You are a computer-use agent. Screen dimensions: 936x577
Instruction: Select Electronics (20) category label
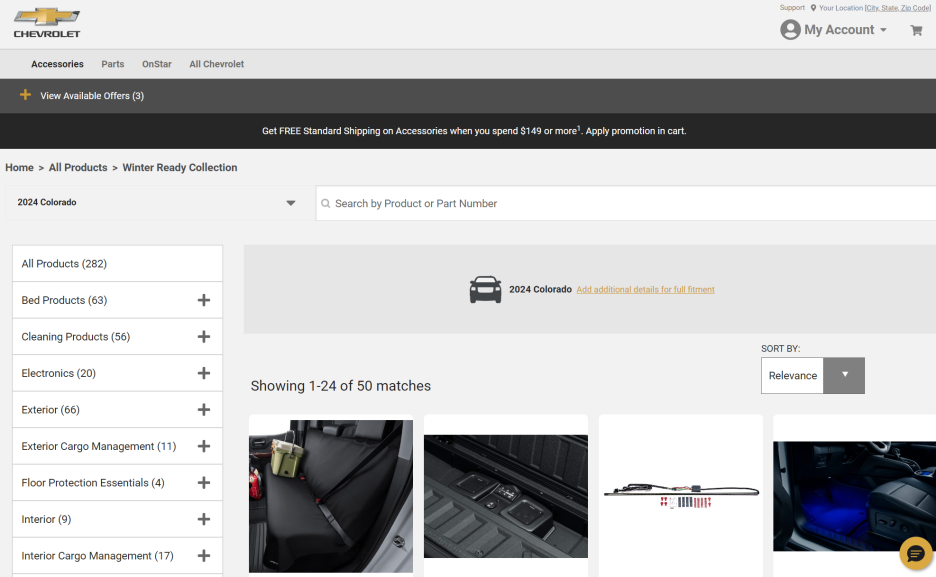(58, 373)
